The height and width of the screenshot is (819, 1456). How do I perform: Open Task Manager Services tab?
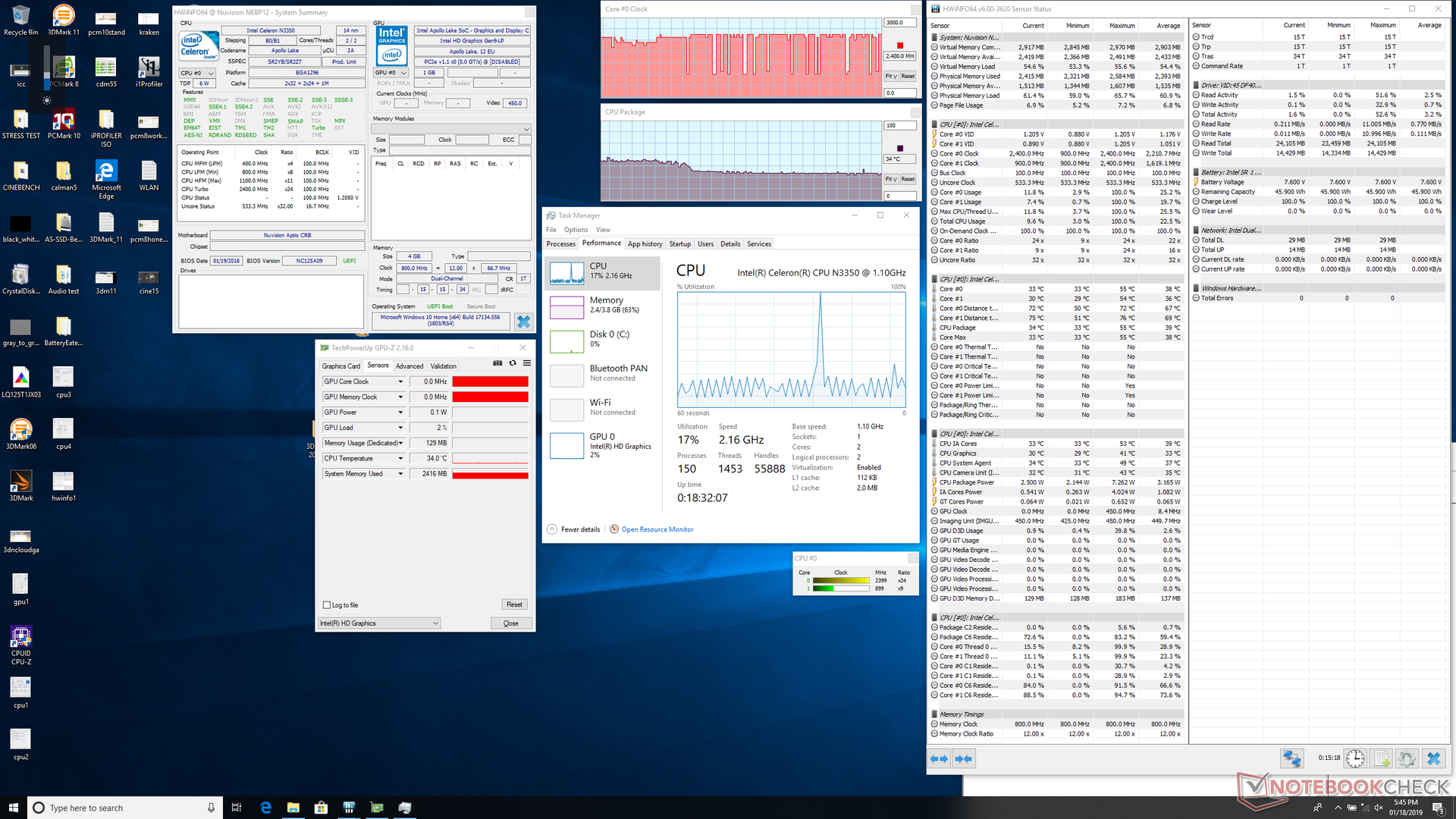click(759, 244)
